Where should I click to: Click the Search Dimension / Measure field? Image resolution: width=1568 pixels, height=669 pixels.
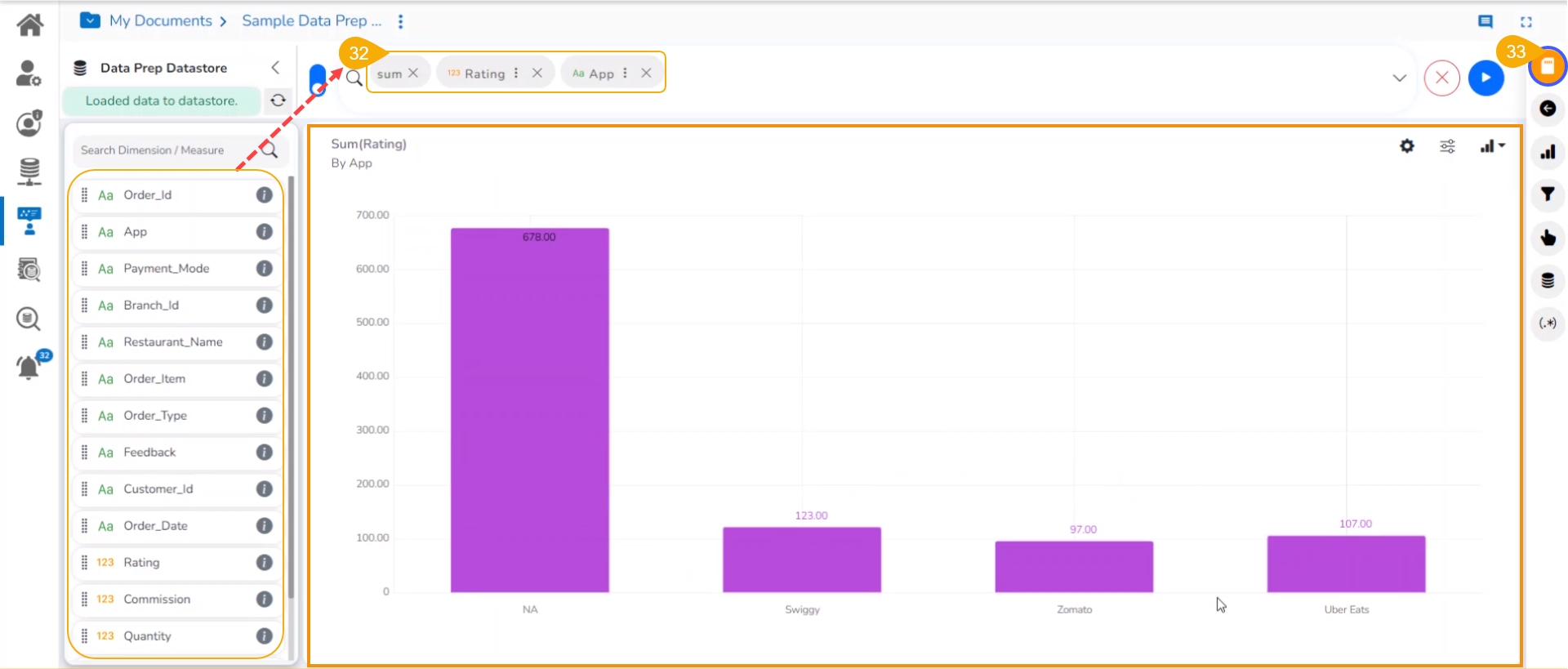click(x=167, y=150)
